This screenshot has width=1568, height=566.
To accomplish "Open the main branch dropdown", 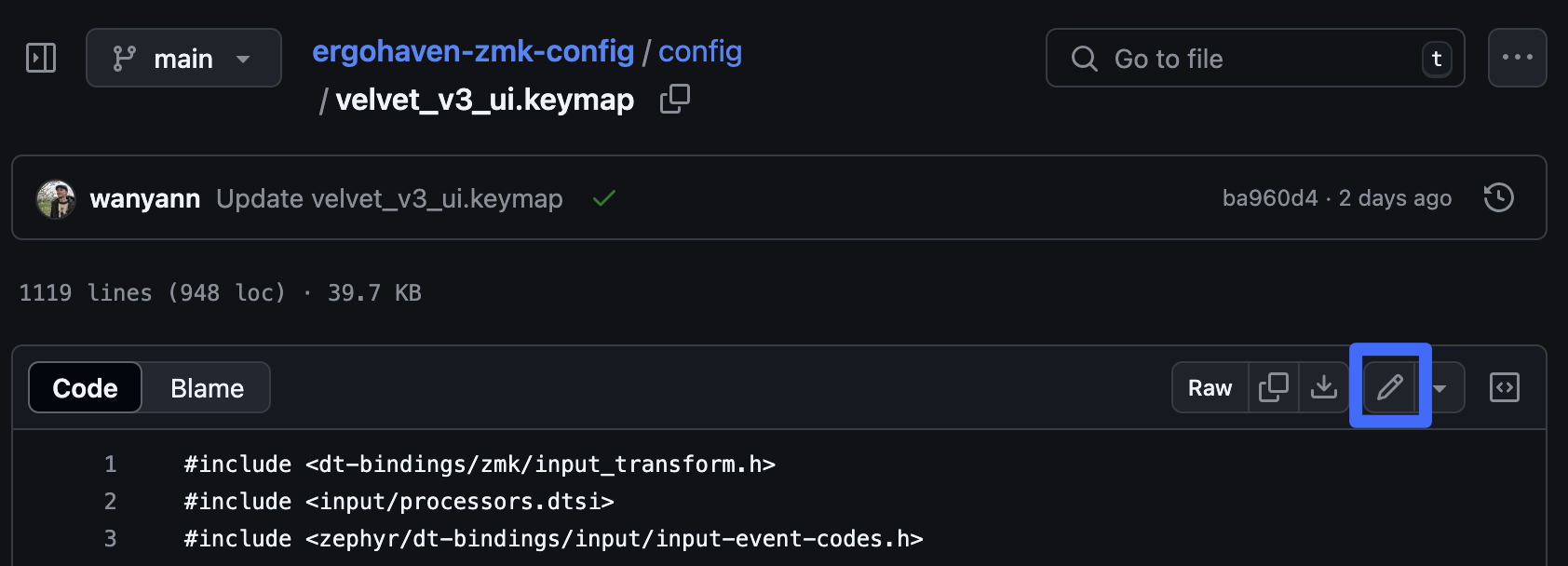I will [x=183, y=58].
